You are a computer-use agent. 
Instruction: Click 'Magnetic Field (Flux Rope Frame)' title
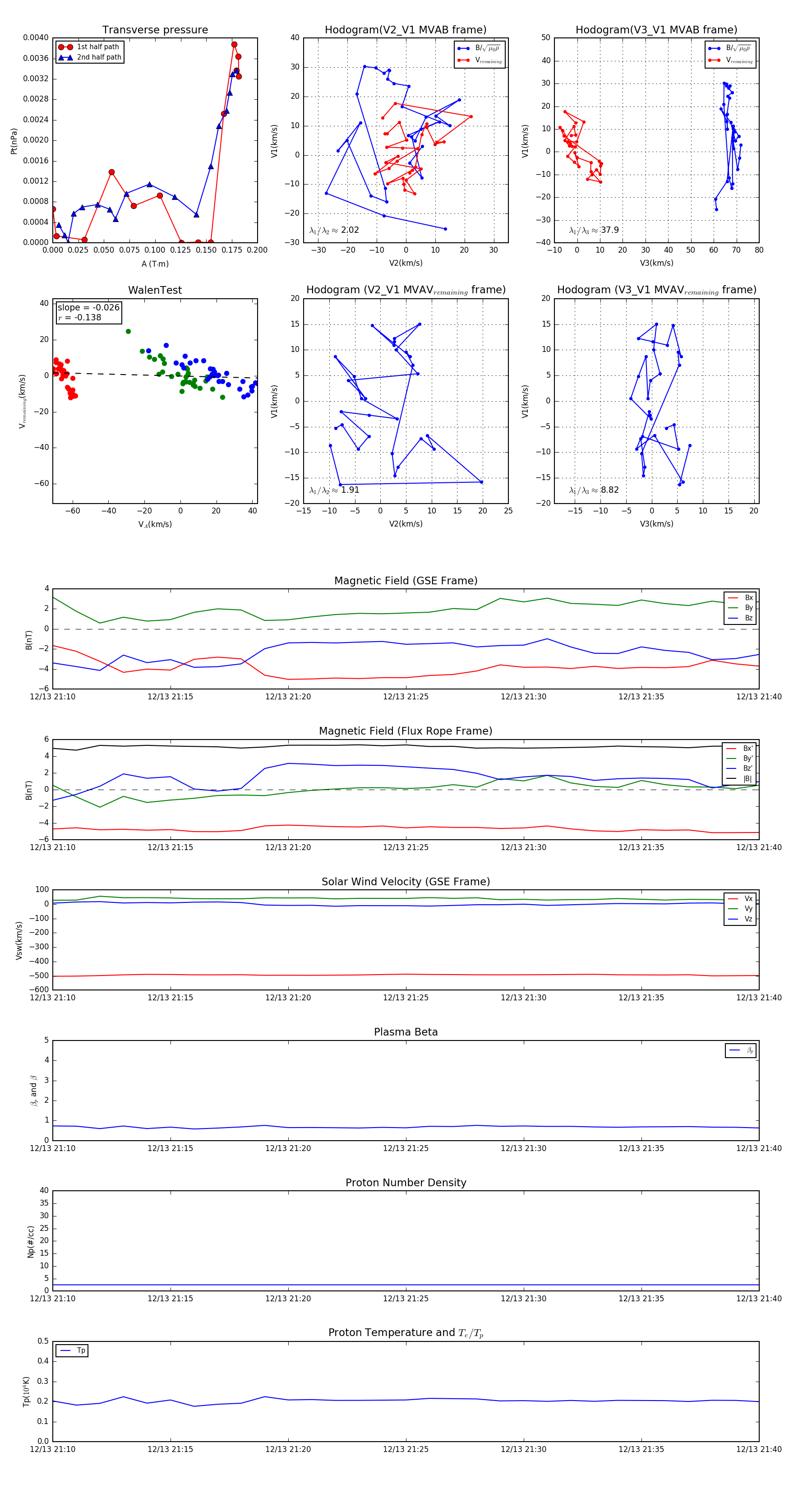[406, 731]
